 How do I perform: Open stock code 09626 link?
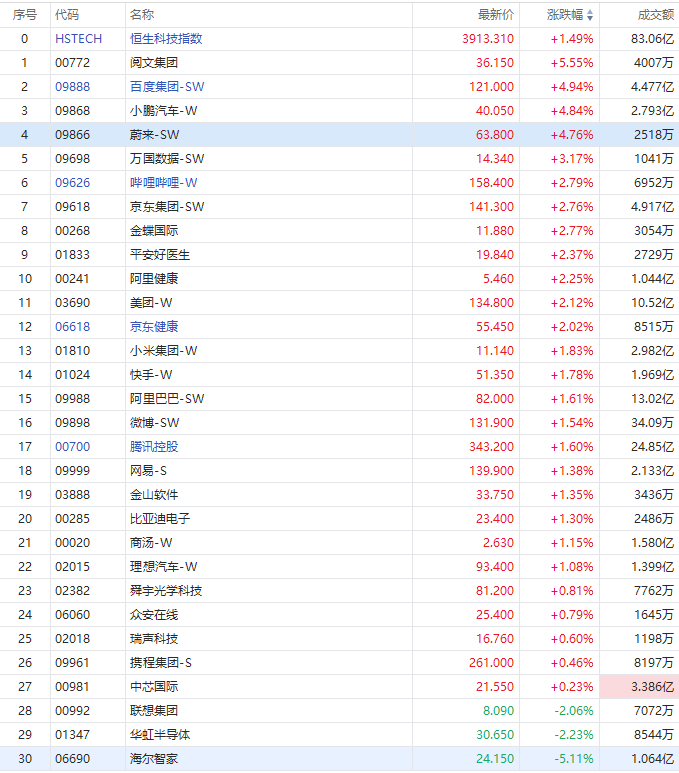(72, 183)
